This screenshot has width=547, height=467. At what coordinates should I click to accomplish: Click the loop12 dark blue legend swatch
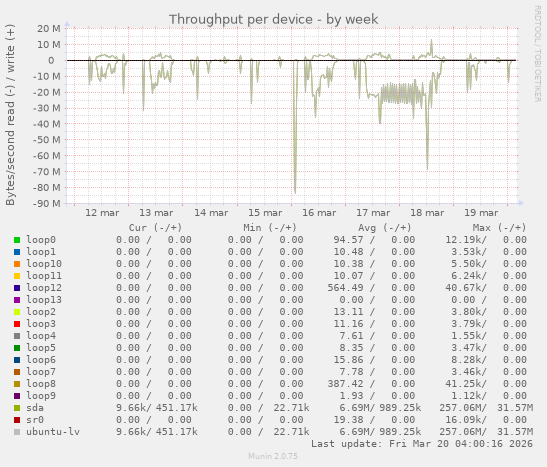point(17,288)
